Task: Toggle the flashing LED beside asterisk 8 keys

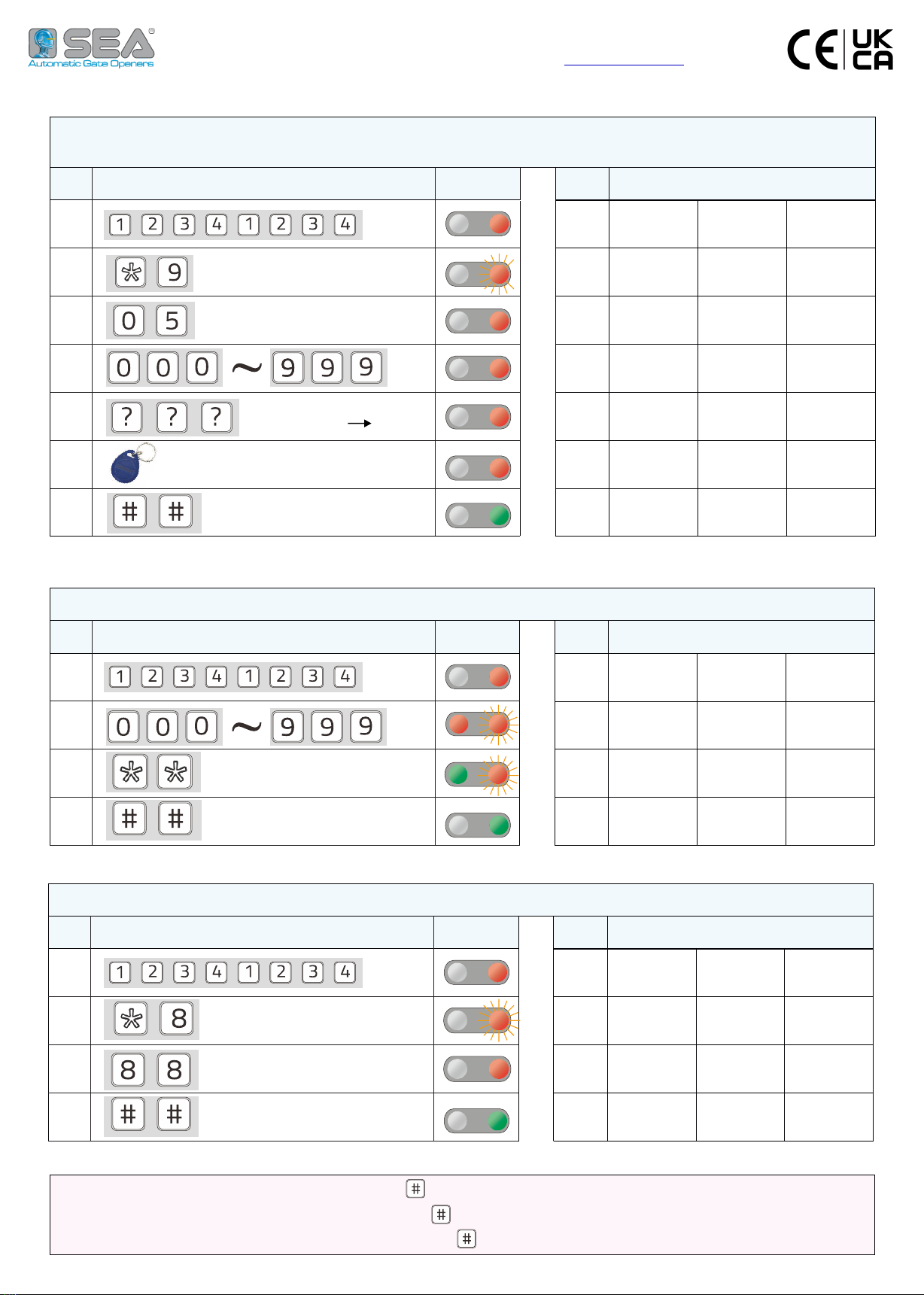Action: [478, 1021]
